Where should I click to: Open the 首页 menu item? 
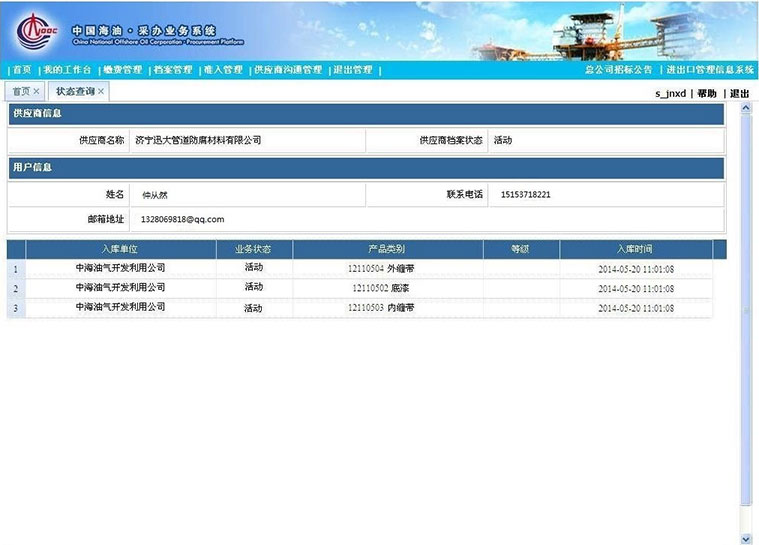21,70
